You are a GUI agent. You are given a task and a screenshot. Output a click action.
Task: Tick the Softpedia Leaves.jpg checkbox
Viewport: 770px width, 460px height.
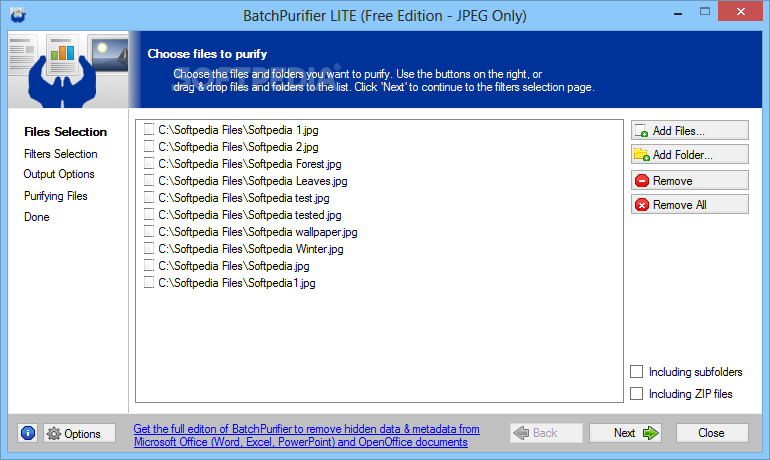(149, 180)
